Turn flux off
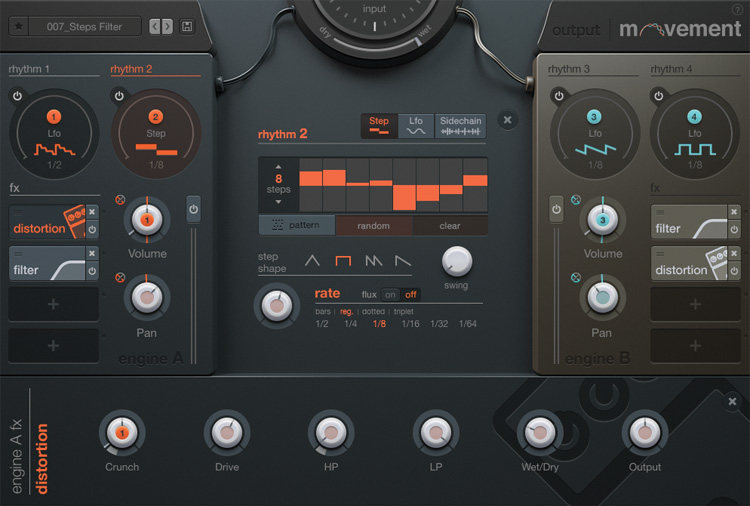Screen dimensions: 750x506 pyautogui.click(x=411, y=295)
